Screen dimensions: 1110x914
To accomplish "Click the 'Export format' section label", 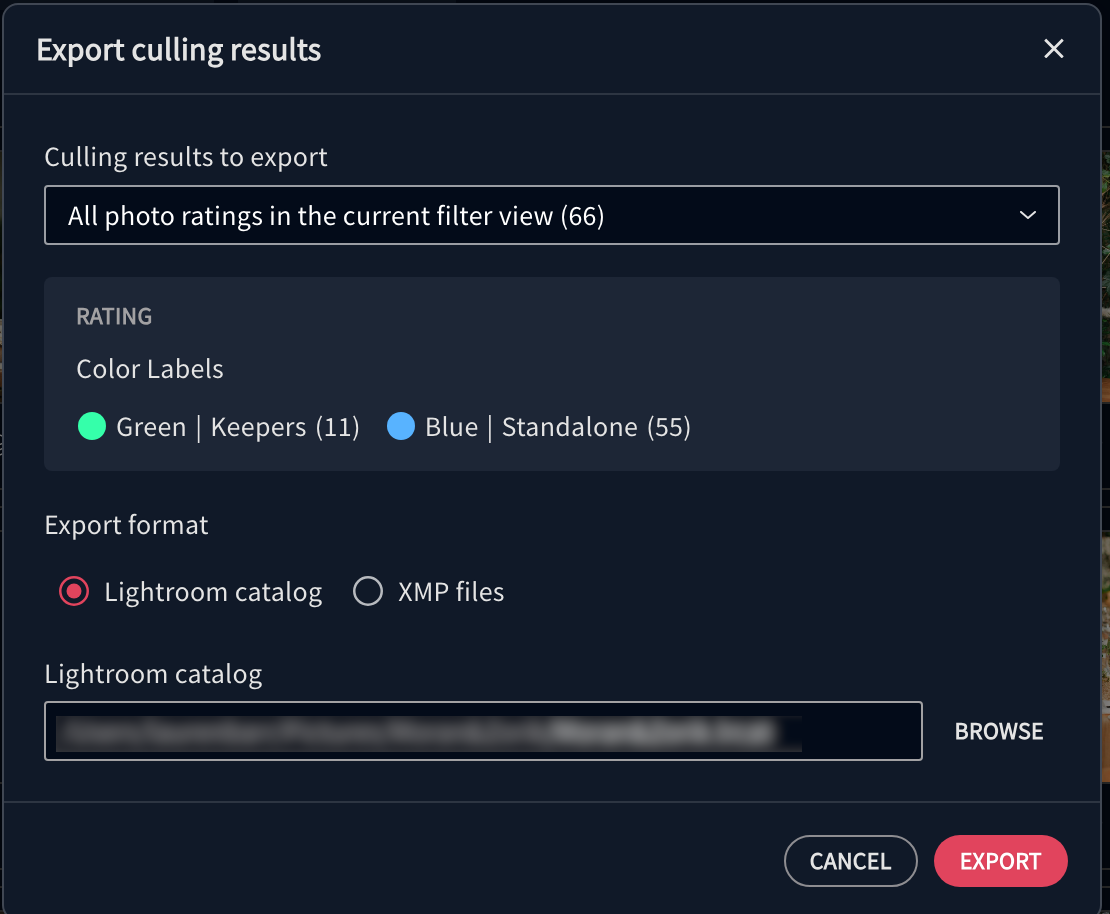I will coord(126,525).
